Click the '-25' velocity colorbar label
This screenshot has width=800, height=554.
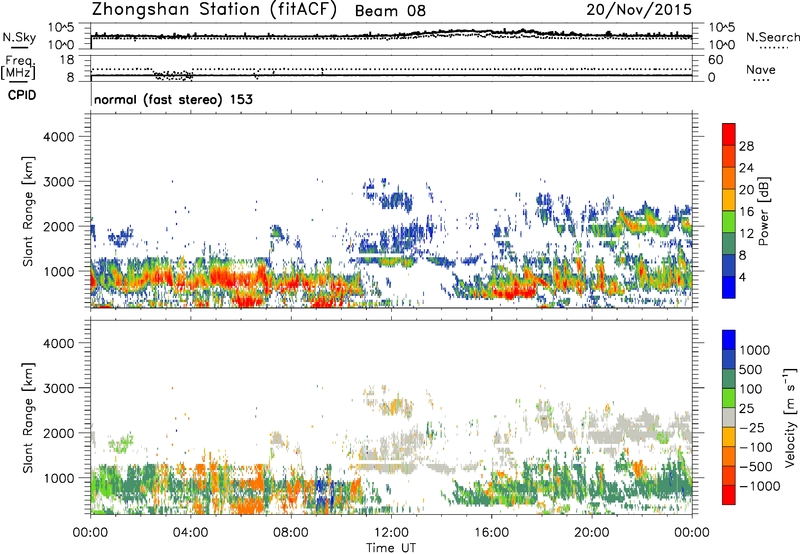point(751,427)
